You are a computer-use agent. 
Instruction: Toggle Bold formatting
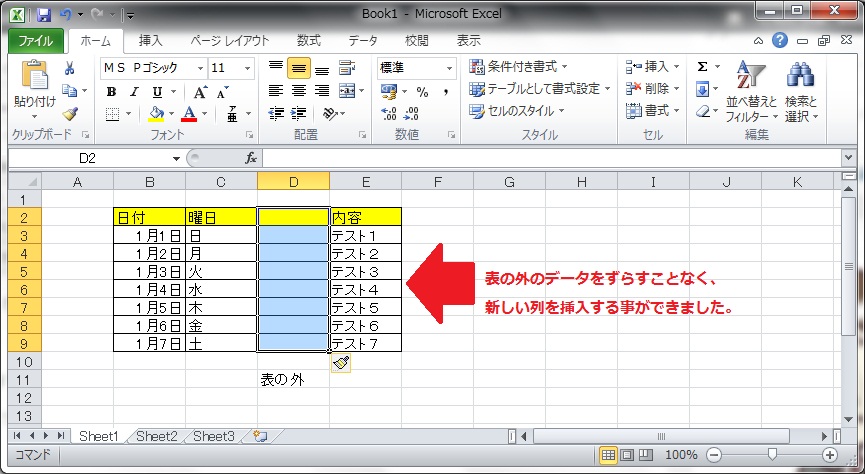tap(111, 92)
